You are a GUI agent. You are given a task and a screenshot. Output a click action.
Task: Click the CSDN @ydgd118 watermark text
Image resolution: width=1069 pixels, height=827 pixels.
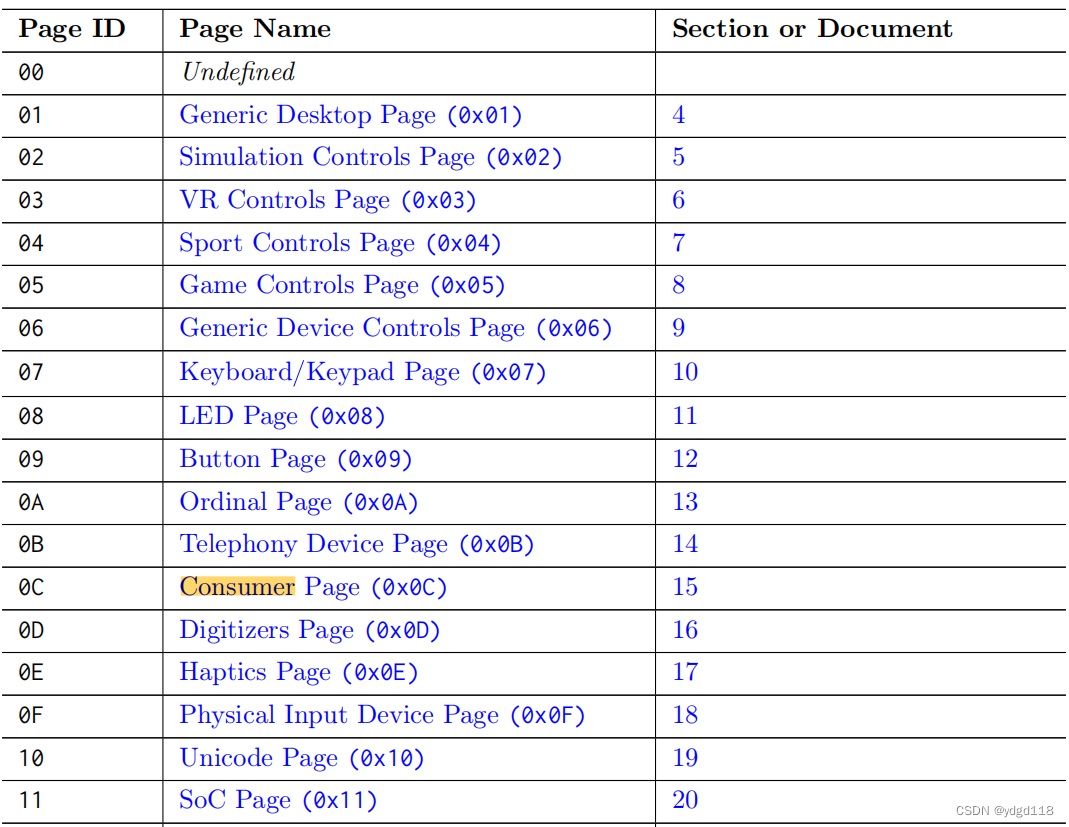(x=1005, y=811)
